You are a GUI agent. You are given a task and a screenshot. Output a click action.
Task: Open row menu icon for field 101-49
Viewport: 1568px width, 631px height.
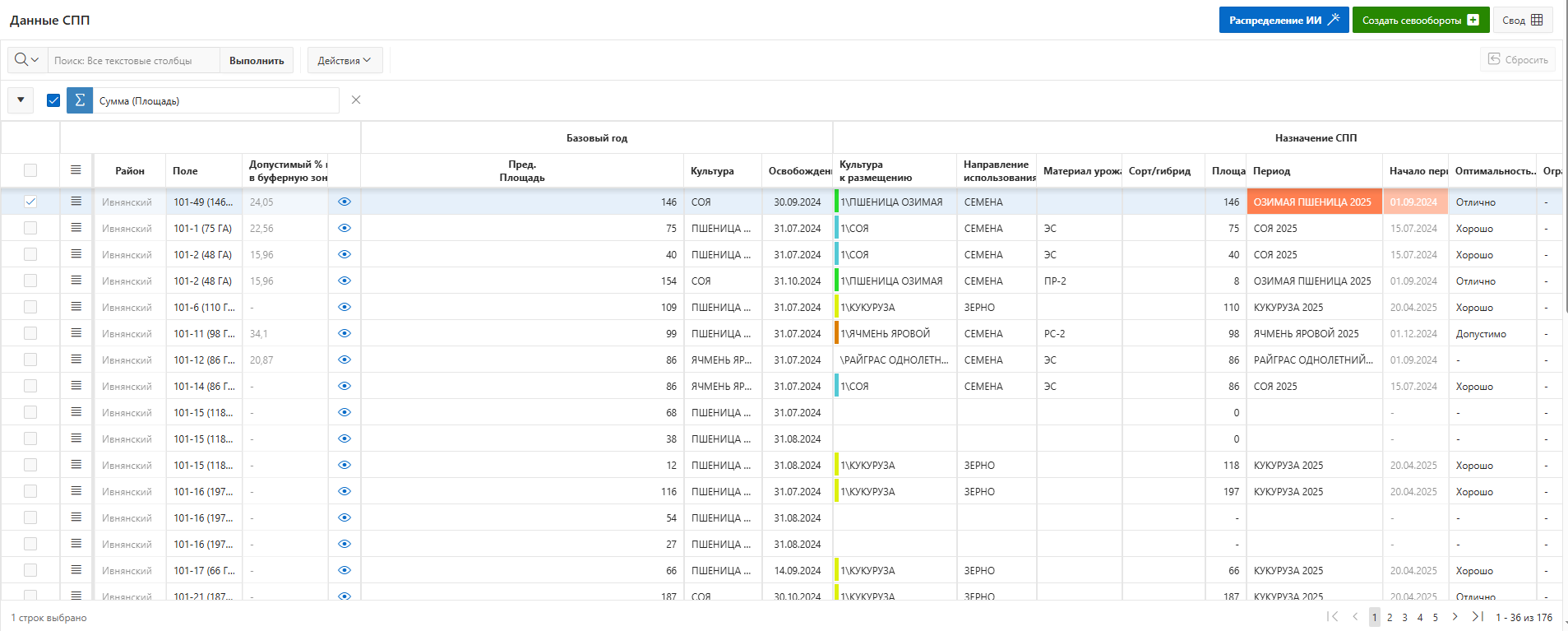(76, 202)
